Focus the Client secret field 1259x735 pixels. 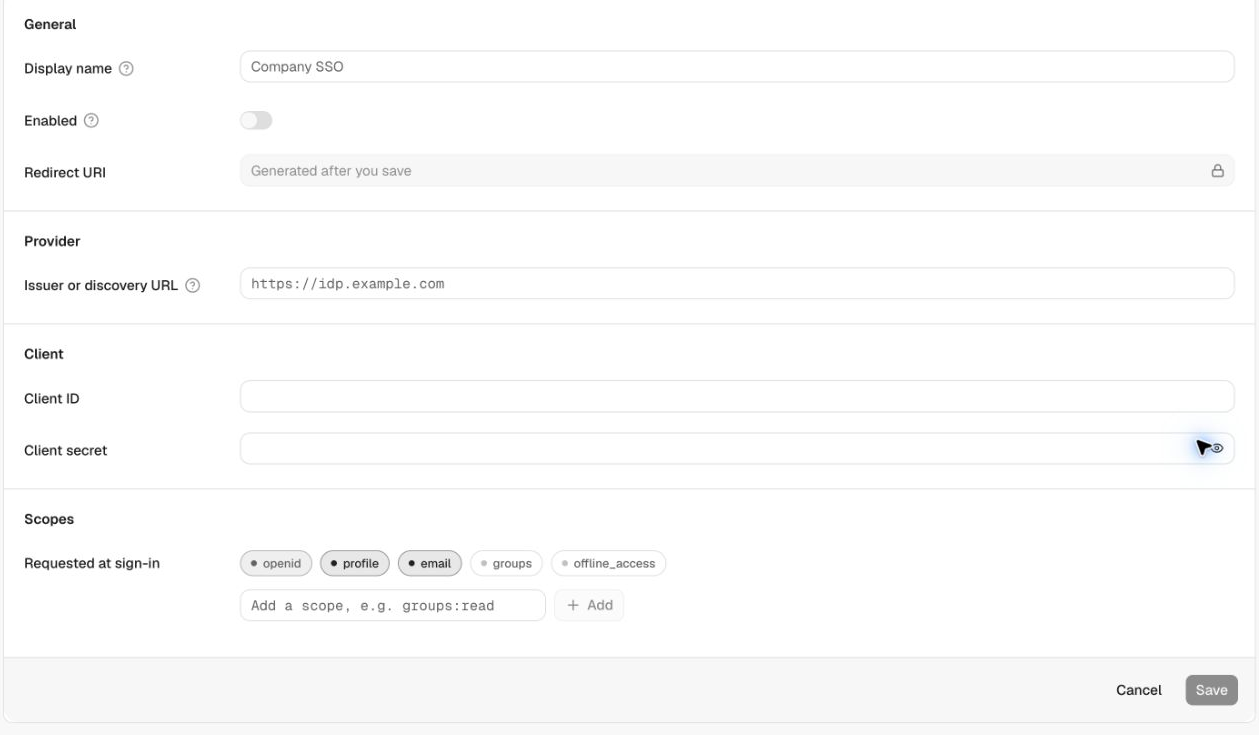point(737,449)
